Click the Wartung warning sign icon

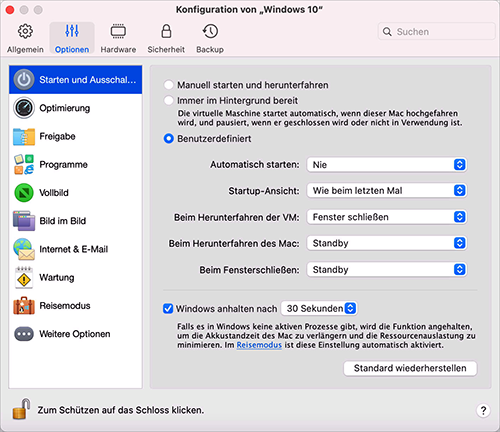point(24,277)
